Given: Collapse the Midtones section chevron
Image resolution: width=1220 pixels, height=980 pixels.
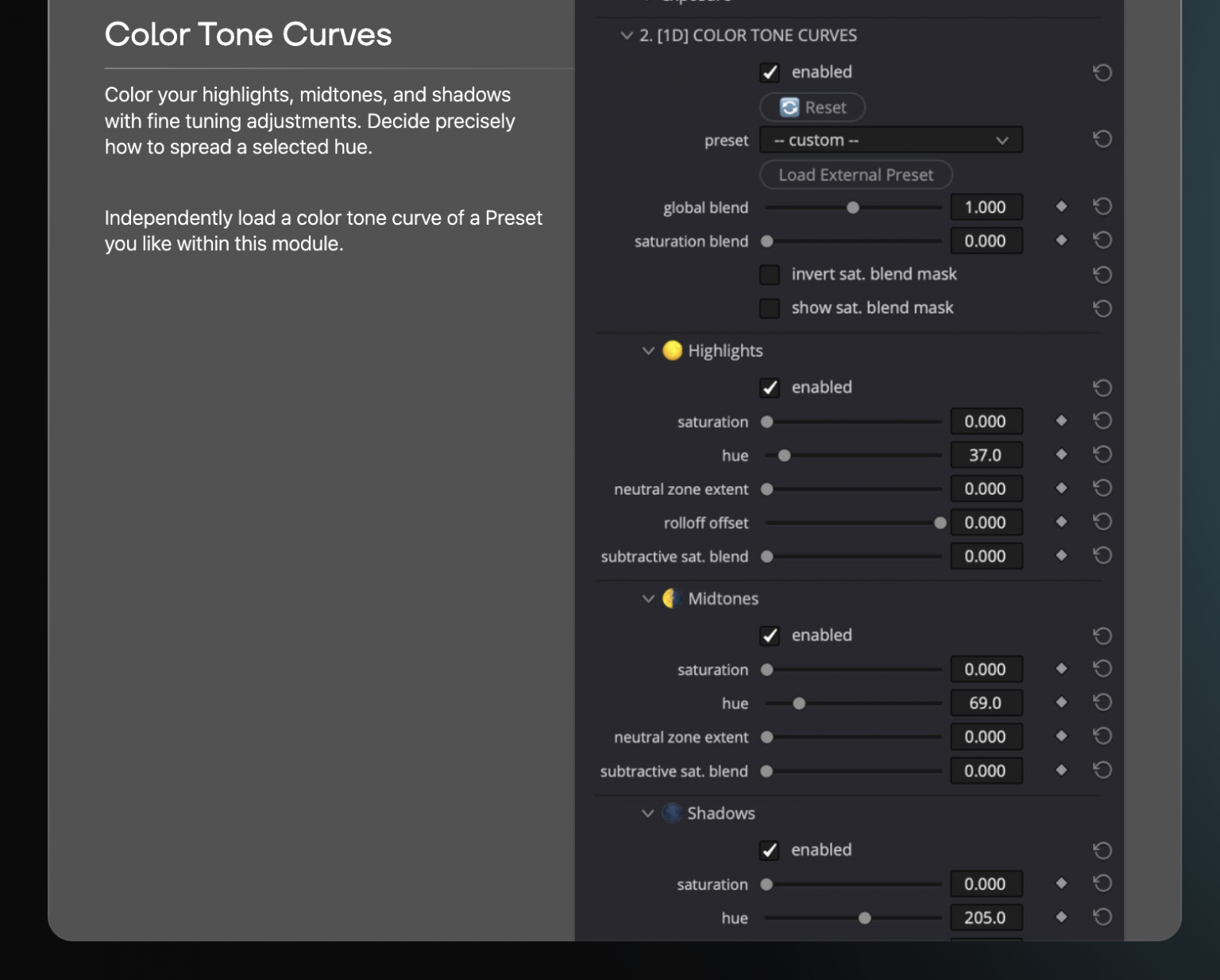Looking at the screenshot, I should click(x=648, y=599).
